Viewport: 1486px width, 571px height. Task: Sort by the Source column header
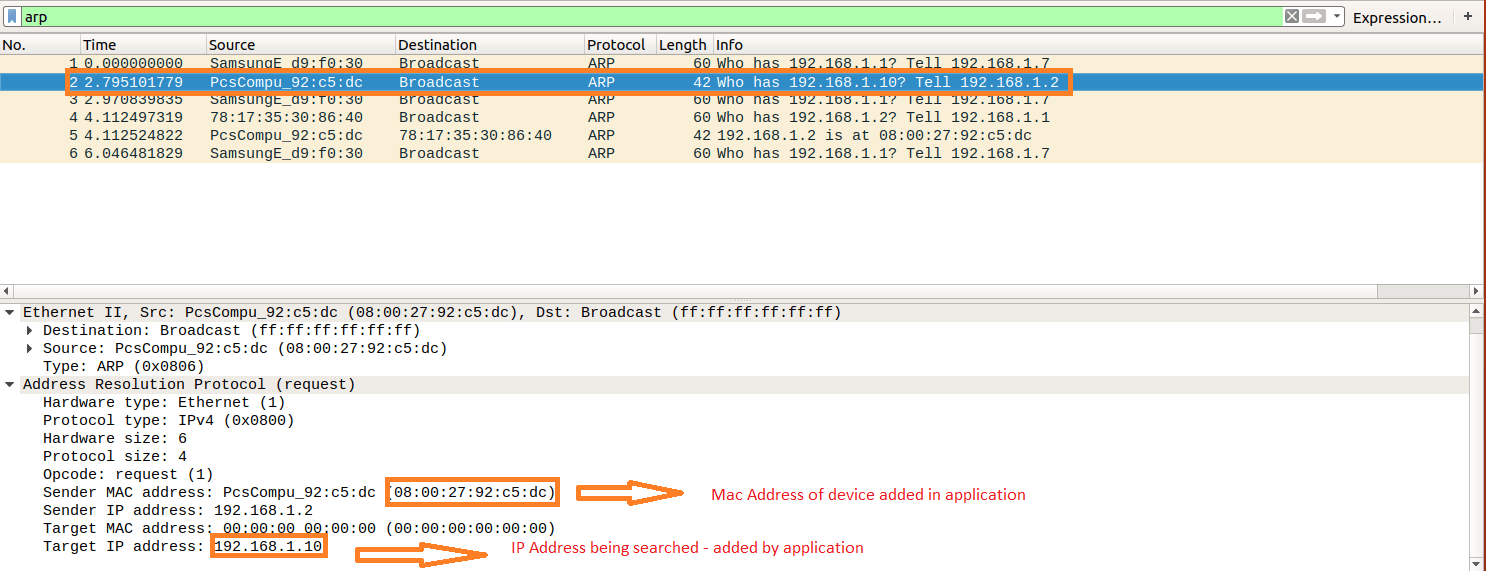tap(301, 45)
